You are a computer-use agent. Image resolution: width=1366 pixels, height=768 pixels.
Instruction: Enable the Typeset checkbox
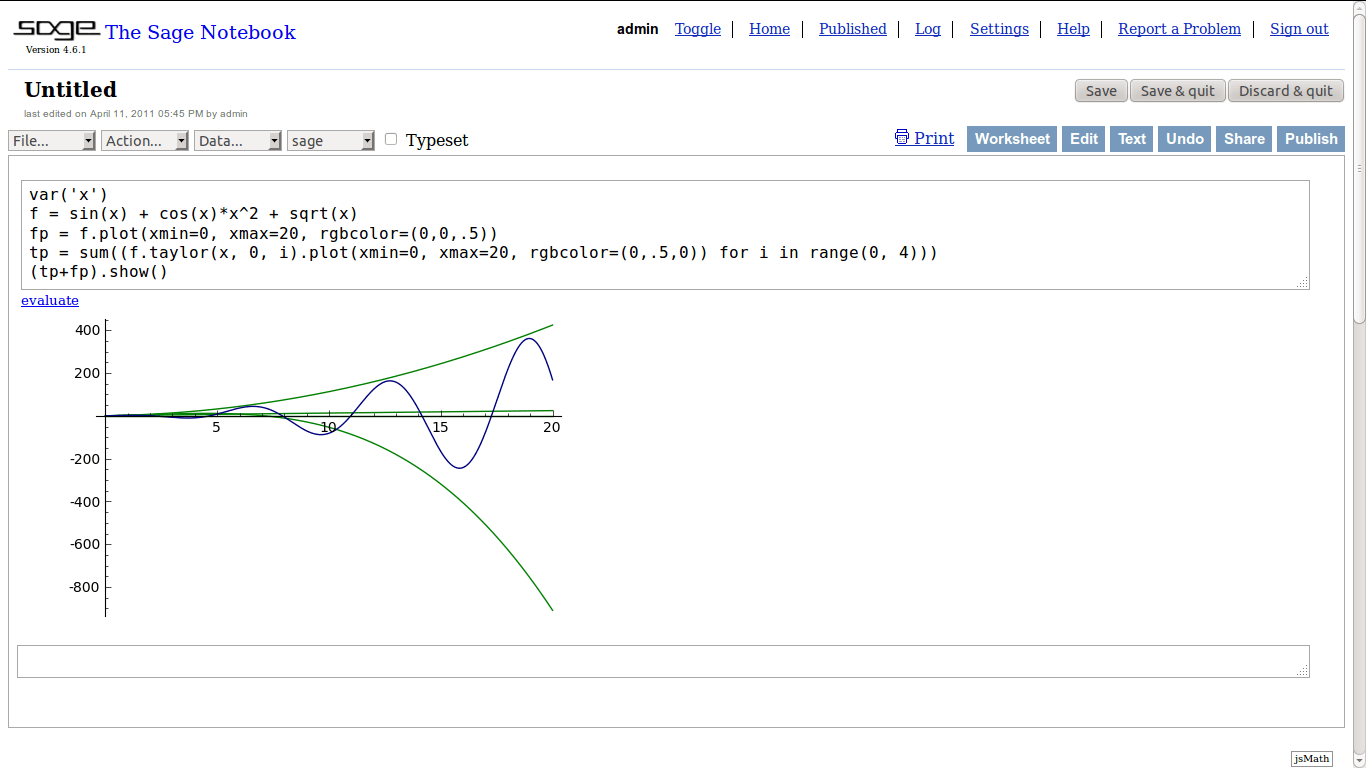coord(390,139)
